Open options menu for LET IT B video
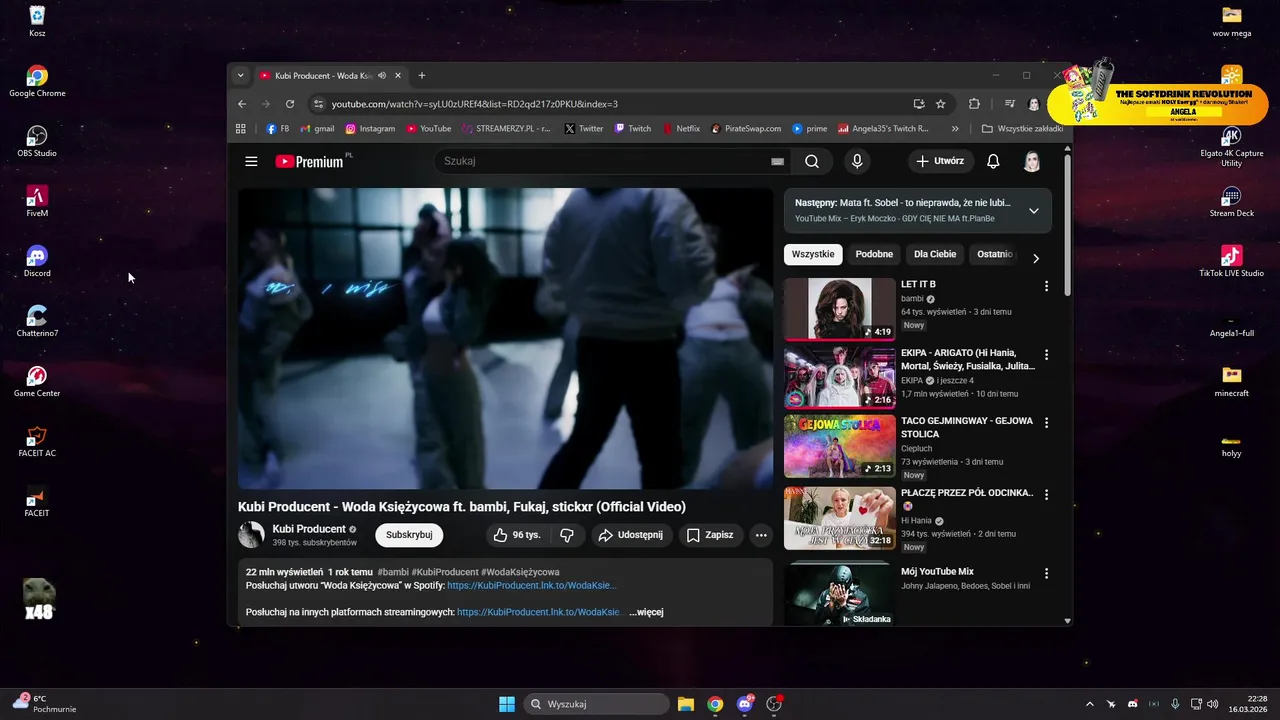 (1047, 286)
